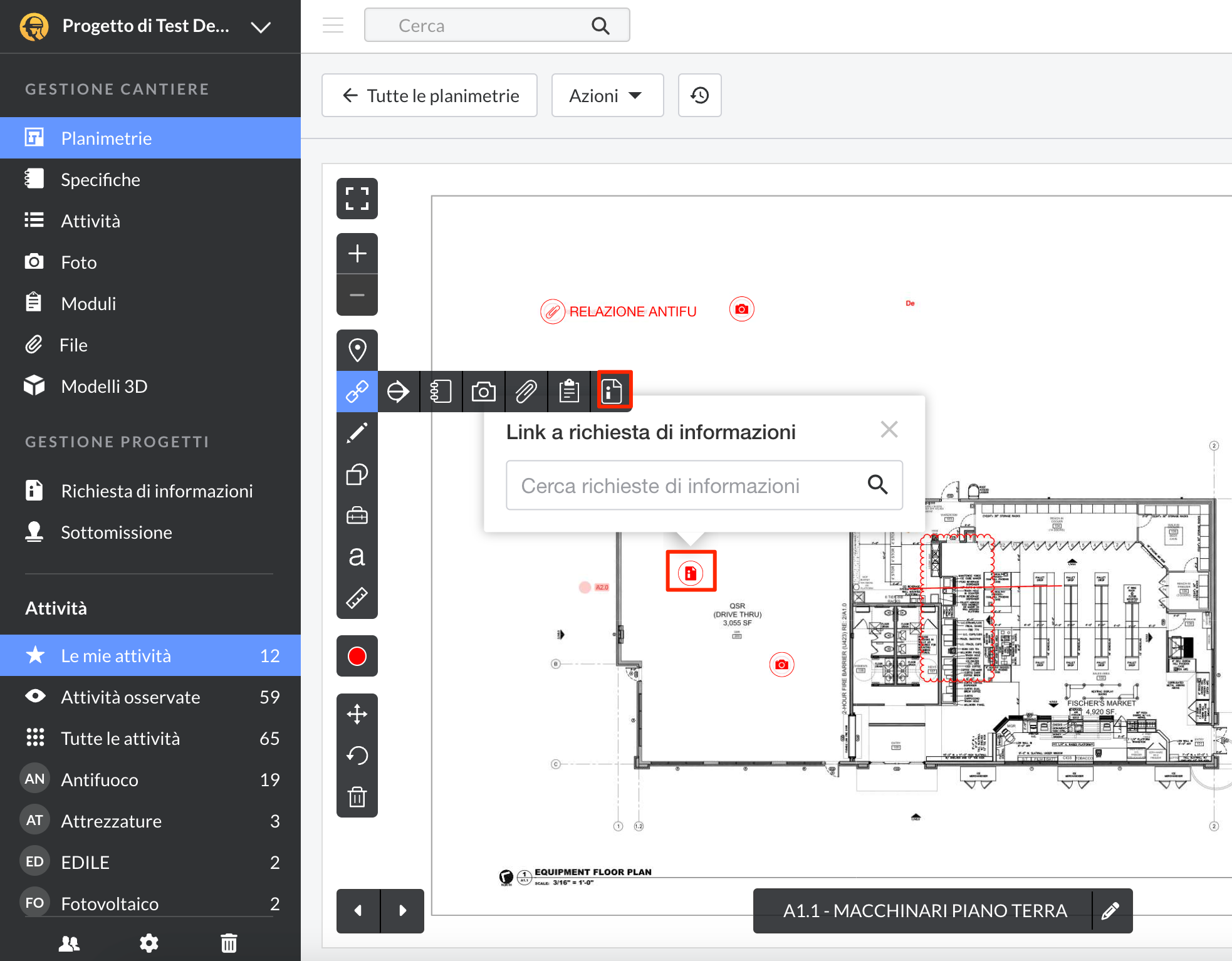This screenshot has width=1232, height=961.
Task: Open Specifiche in sidebar
Action: tap(150, 179)
